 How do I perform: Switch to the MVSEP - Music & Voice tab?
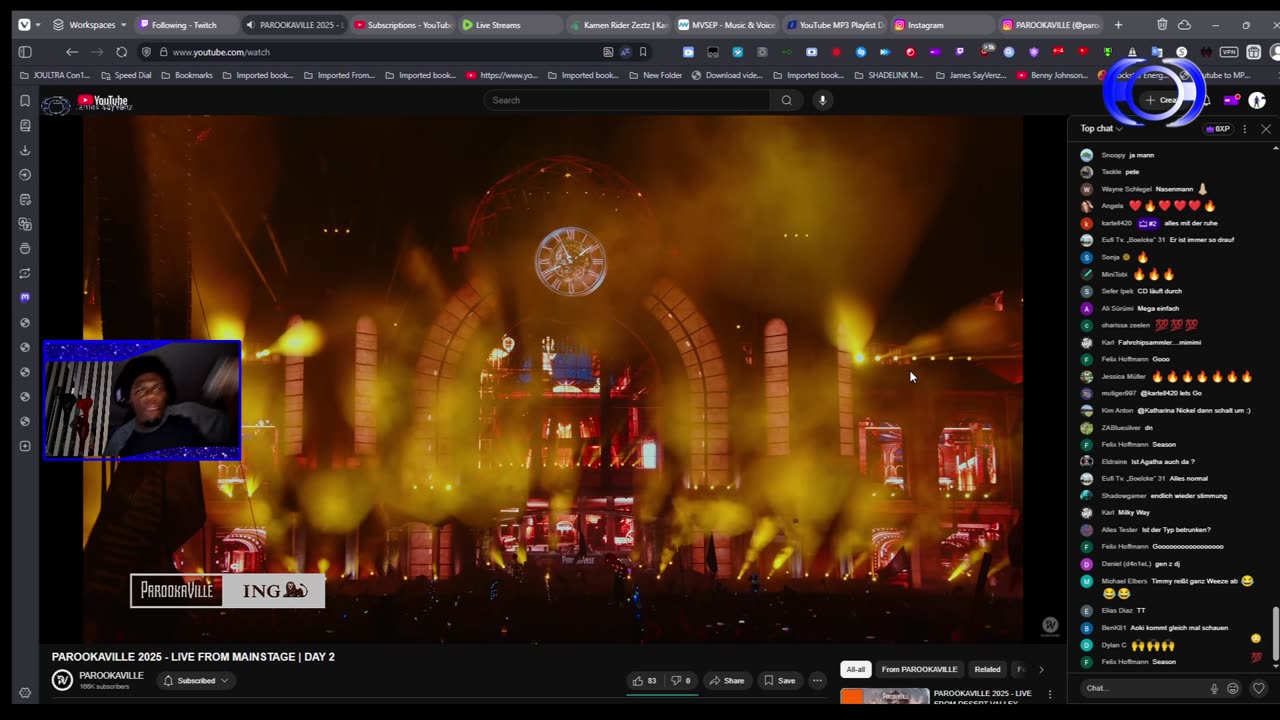pyautogui.click(x=727, y=25)
